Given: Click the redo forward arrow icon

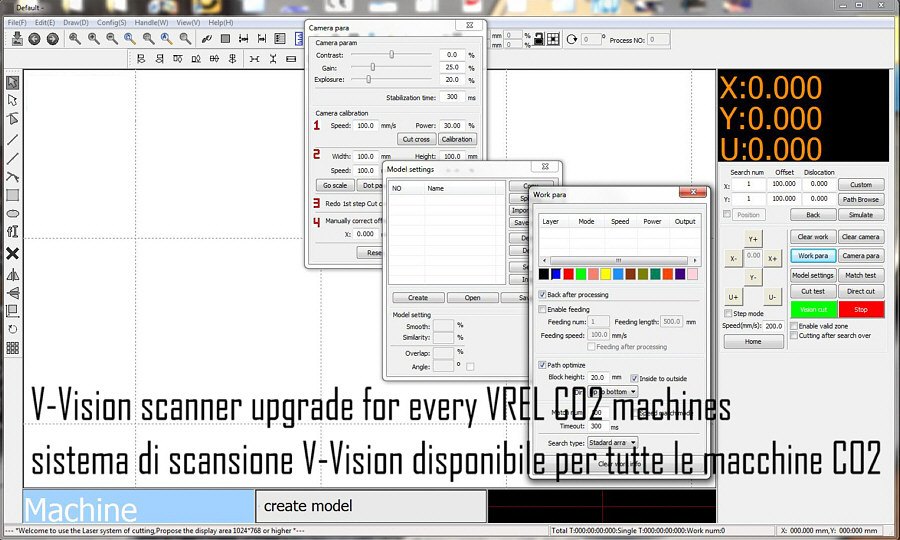Looking at the screenshot, I should 52,39.
